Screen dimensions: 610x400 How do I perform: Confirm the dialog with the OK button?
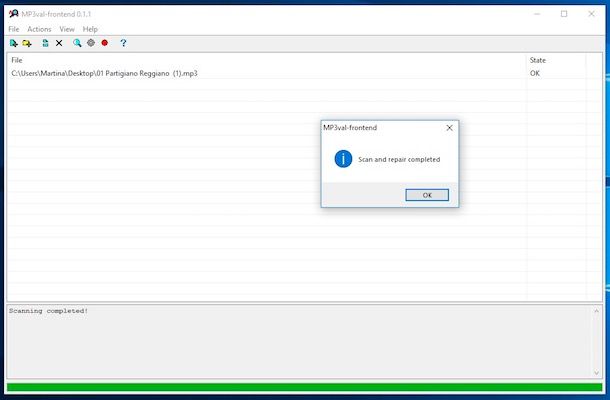click(x=427, y=195)
